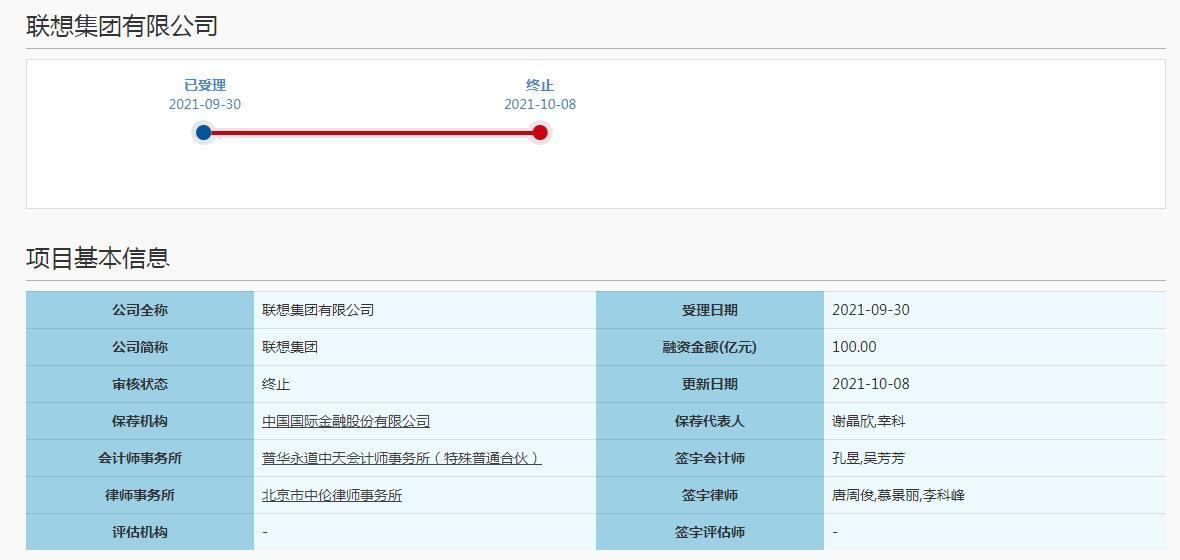
Task: Click the 公司简称 header cell
Action: pos(140,348)
